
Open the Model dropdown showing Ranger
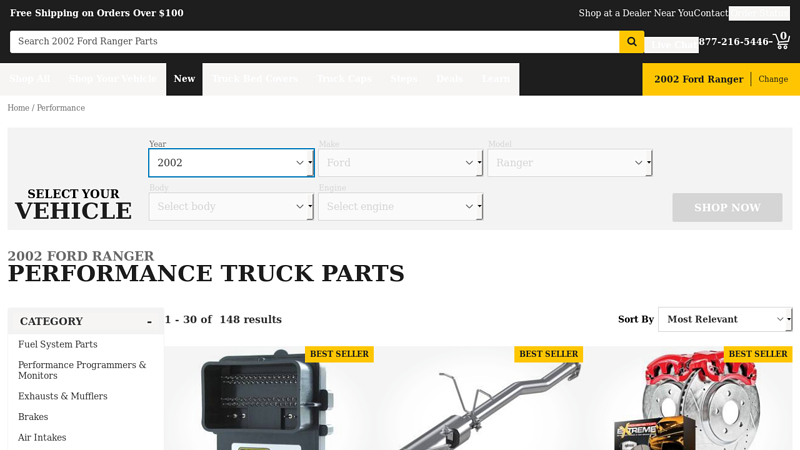click(x=570, y=163)
